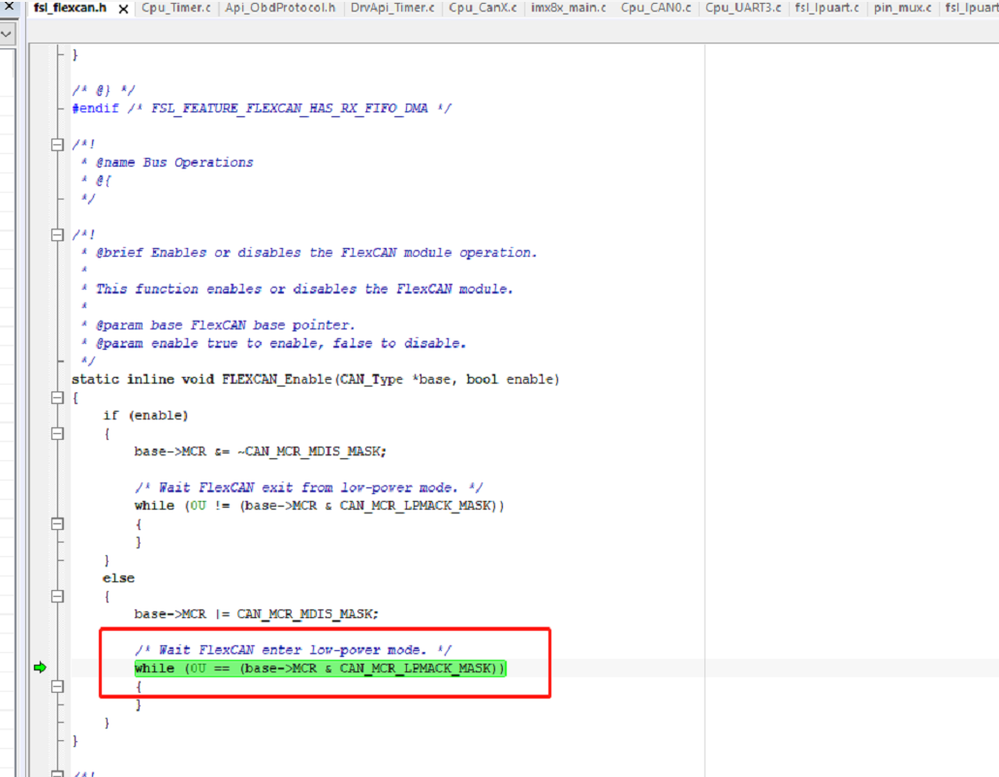Collapse the '@name Bus Operations' comment block
The height and width of the screenshot is (777, 999).
coord(57,145)
